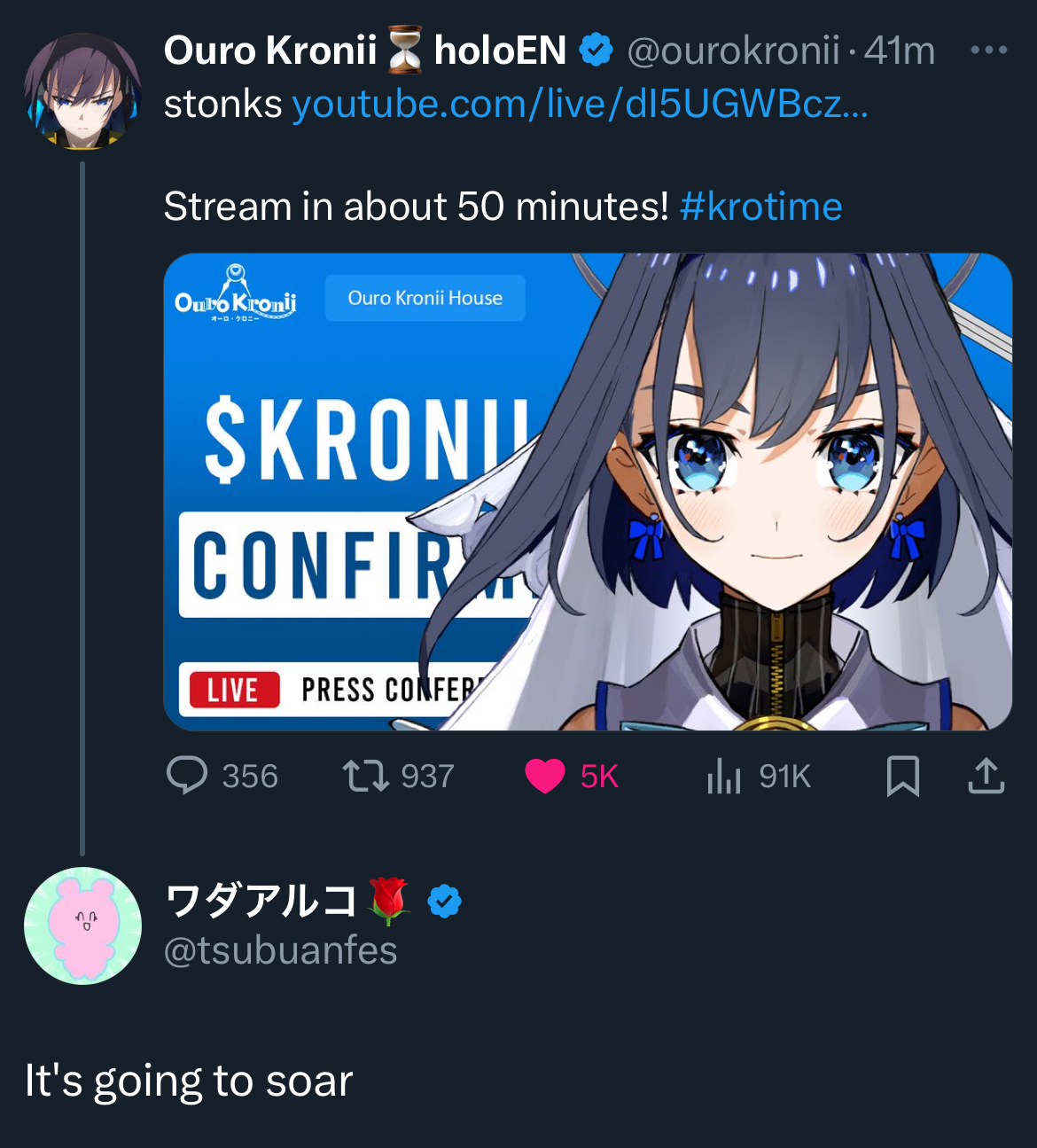Open the $KRONII stream thumbnail
The image size is (1037, 1148).
click(x=588, y=492)
